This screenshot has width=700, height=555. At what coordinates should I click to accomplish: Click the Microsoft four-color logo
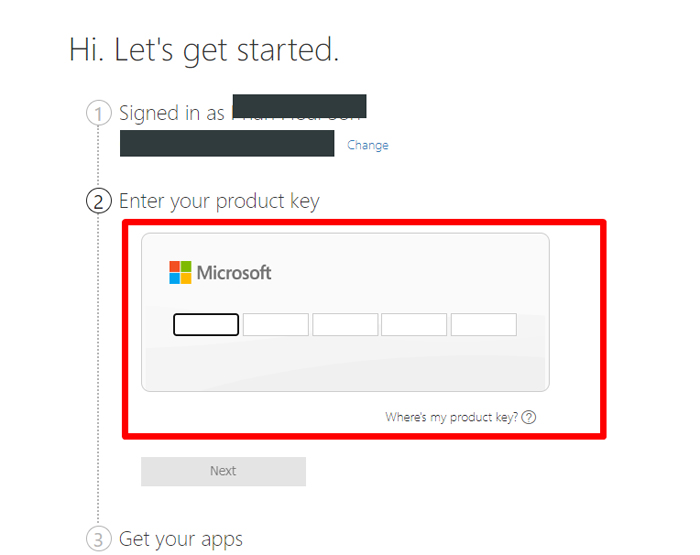click(180, 272)
